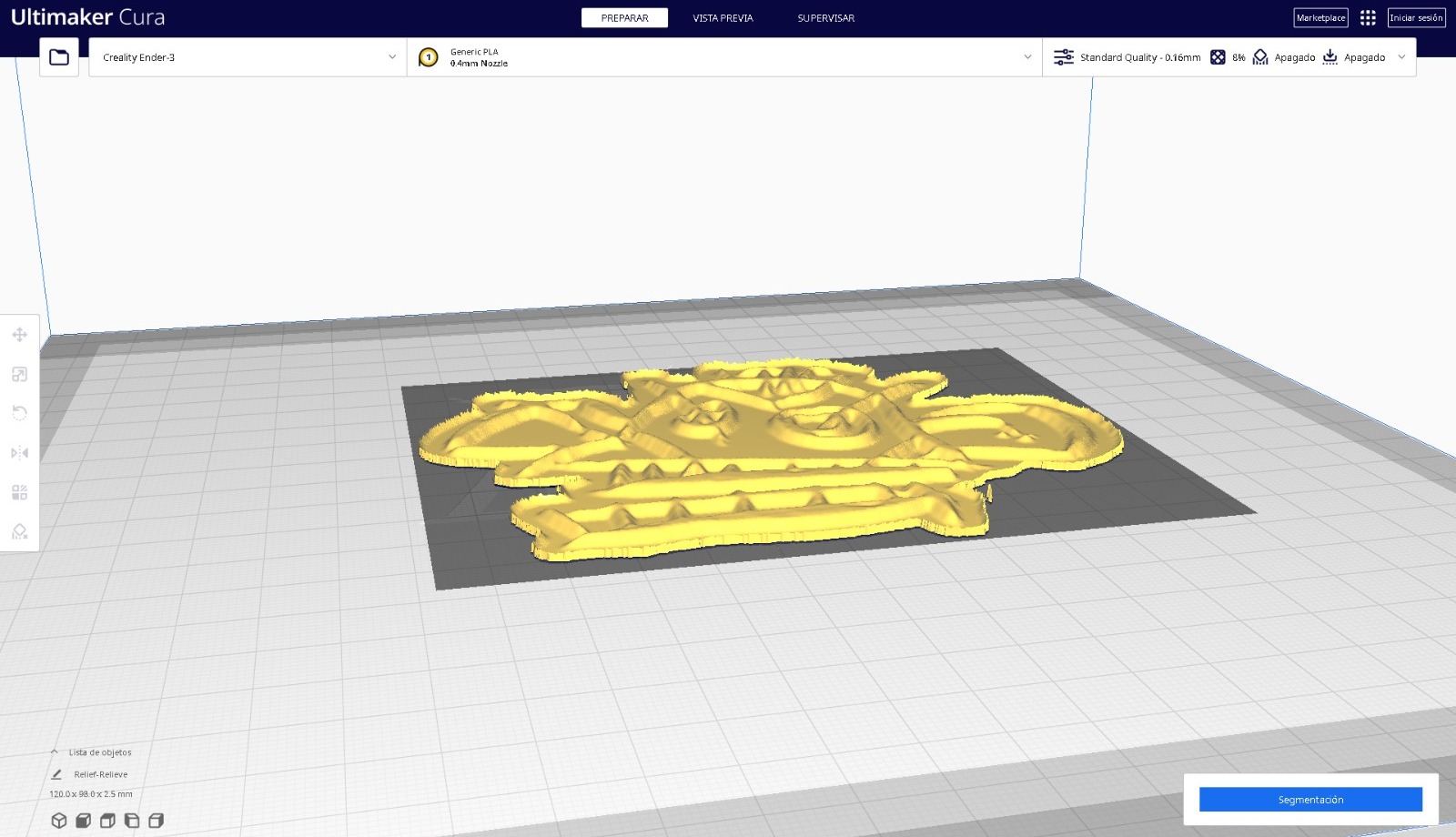Viewport: 1456px width, 837px height.
Task: Select the Scale tool in left toolbar
Action: click(19, 374)
